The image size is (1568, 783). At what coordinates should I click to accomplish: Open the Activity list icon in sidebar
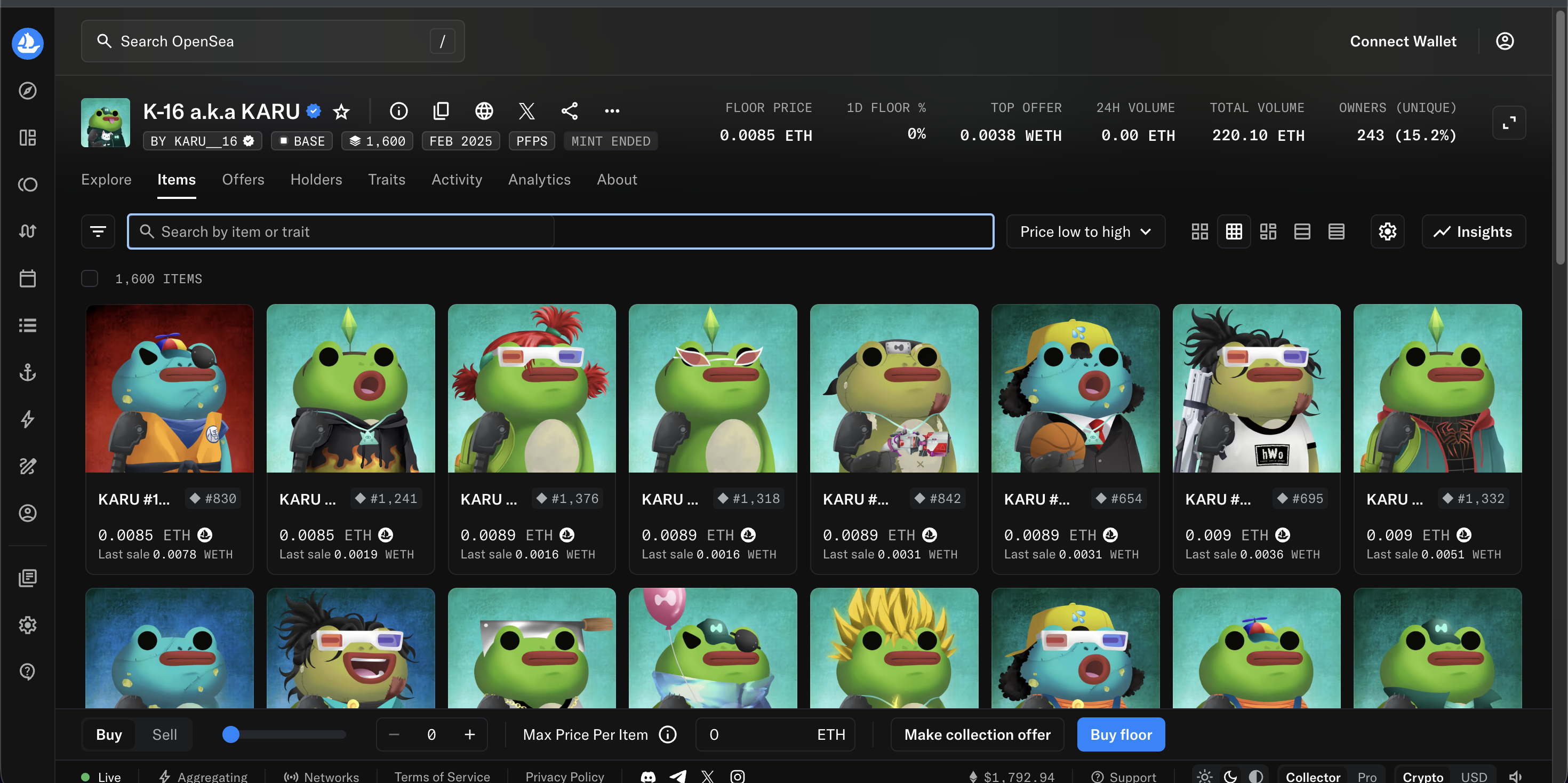[x=27, y=325]
